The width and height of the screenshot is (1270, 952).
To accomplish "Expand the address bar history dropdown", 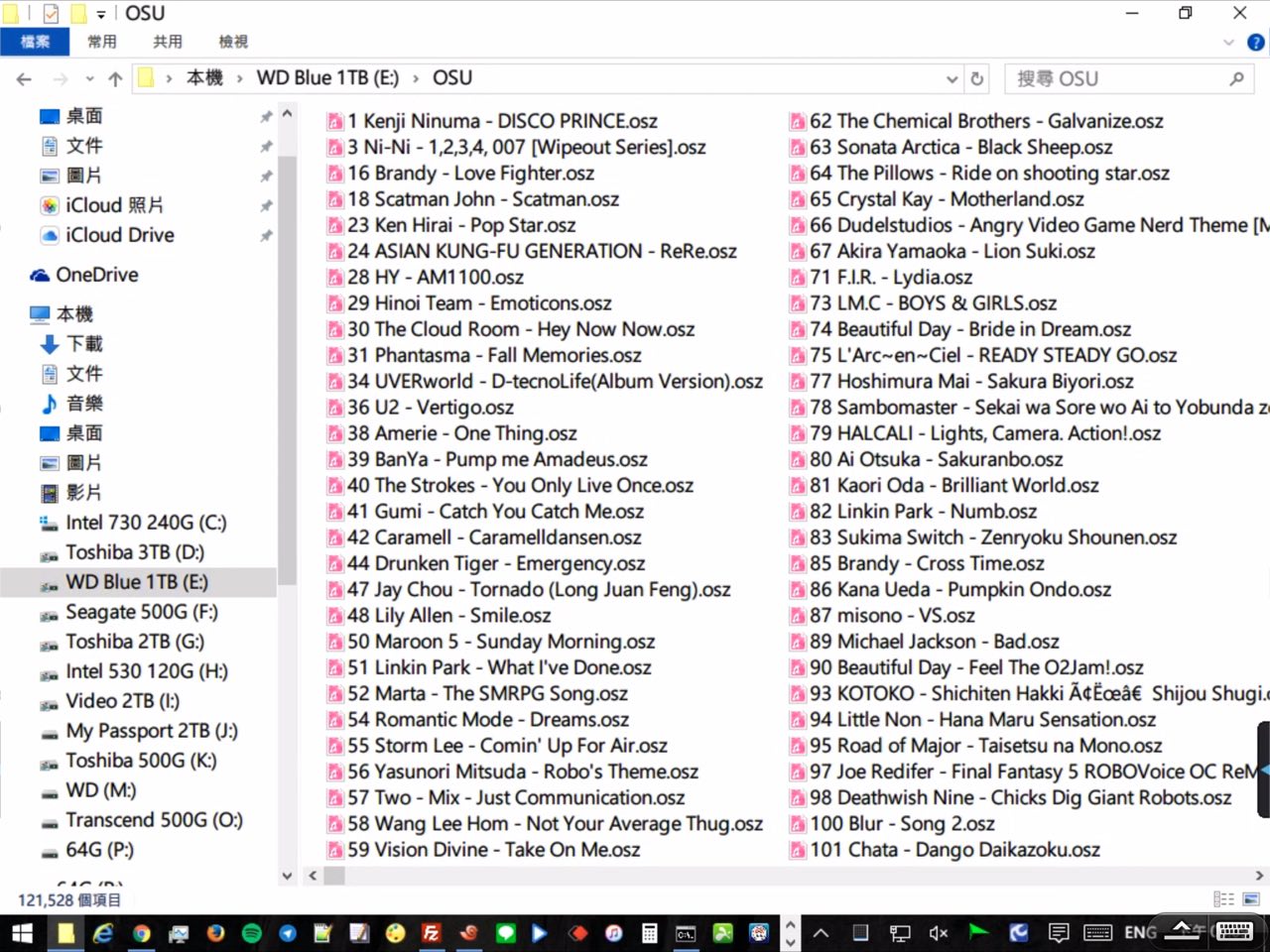I will [x=952, y=79].
